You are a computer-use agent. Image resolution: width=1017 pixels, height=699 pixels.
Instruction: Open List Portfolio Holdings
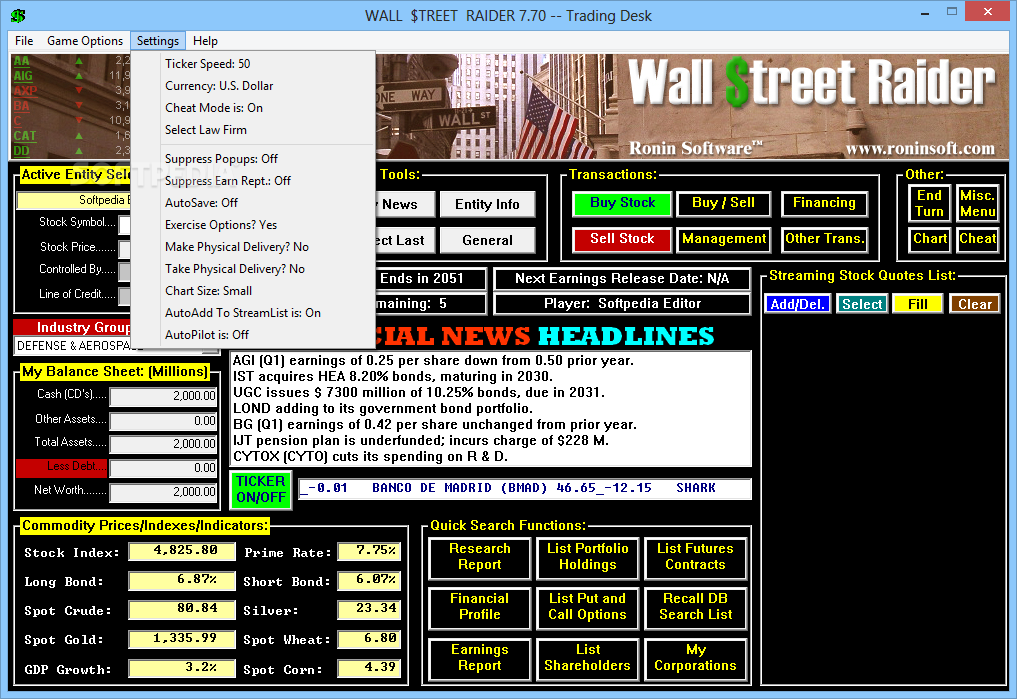588,557
